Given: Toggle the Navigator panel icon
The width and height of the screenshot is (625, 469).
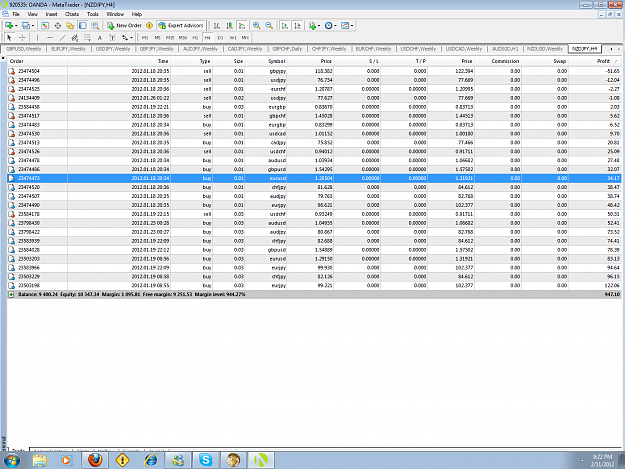Looking at the screenshot, I should pos(70,26).
